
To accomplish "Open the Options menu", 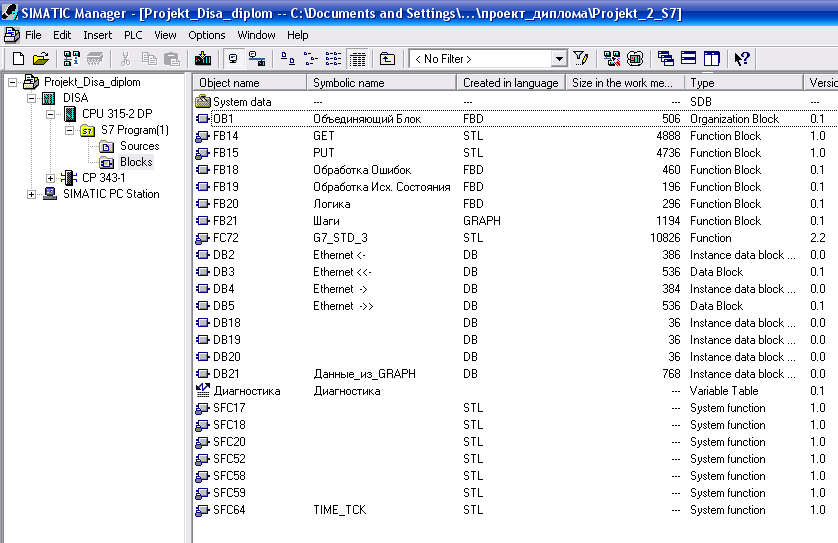I will pyautogui.click(x=207, y=35).
